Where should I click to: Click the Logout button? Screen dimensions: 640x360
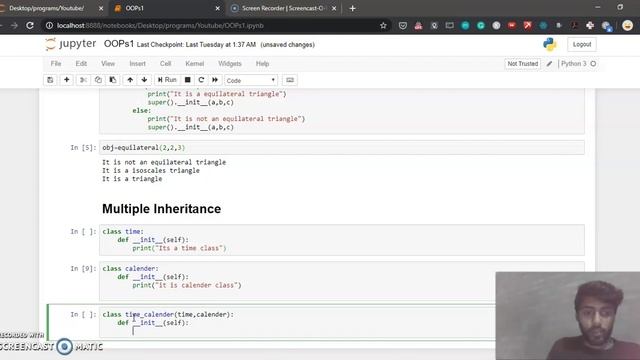click(582, 44)
